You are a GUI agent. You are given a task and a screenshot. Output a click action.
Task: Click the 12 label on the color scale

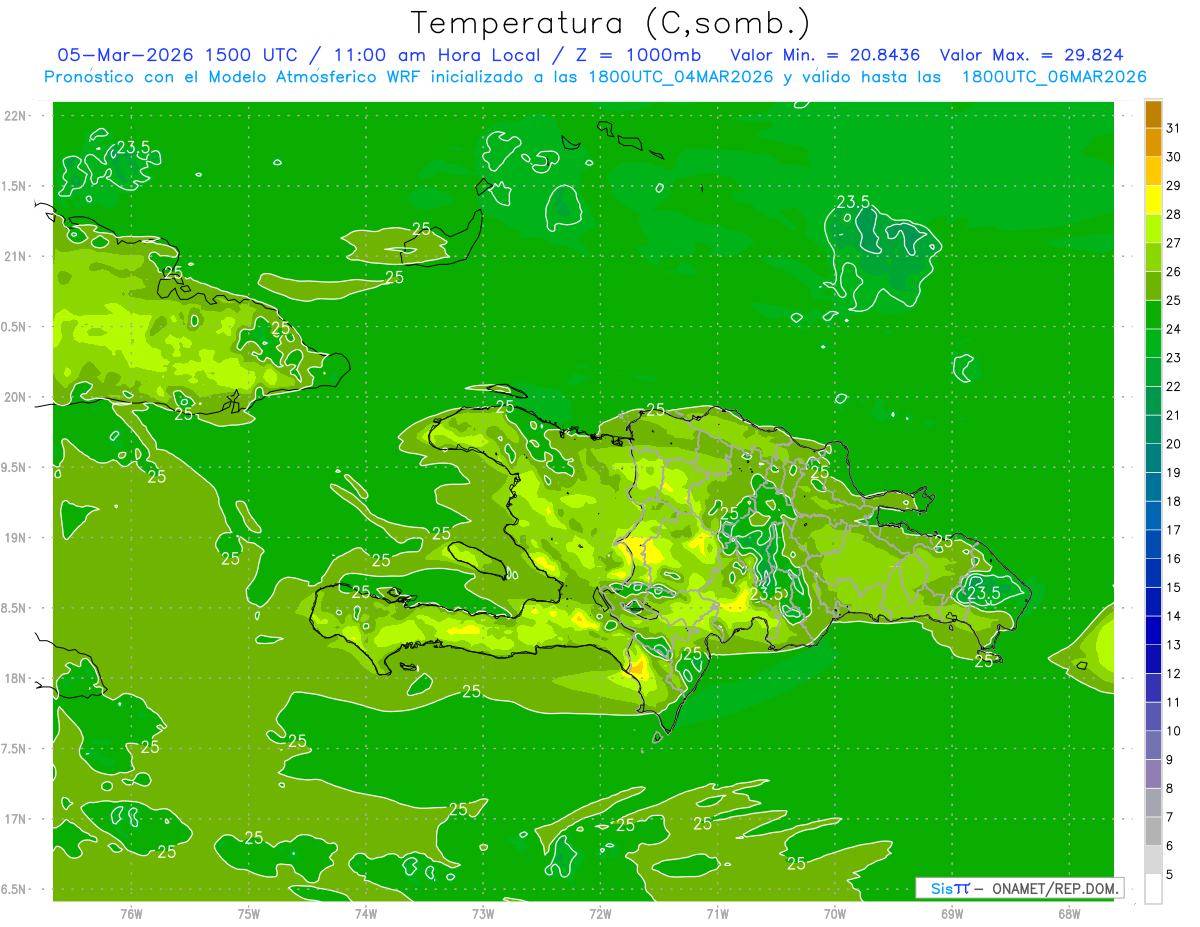(1173, 673)
